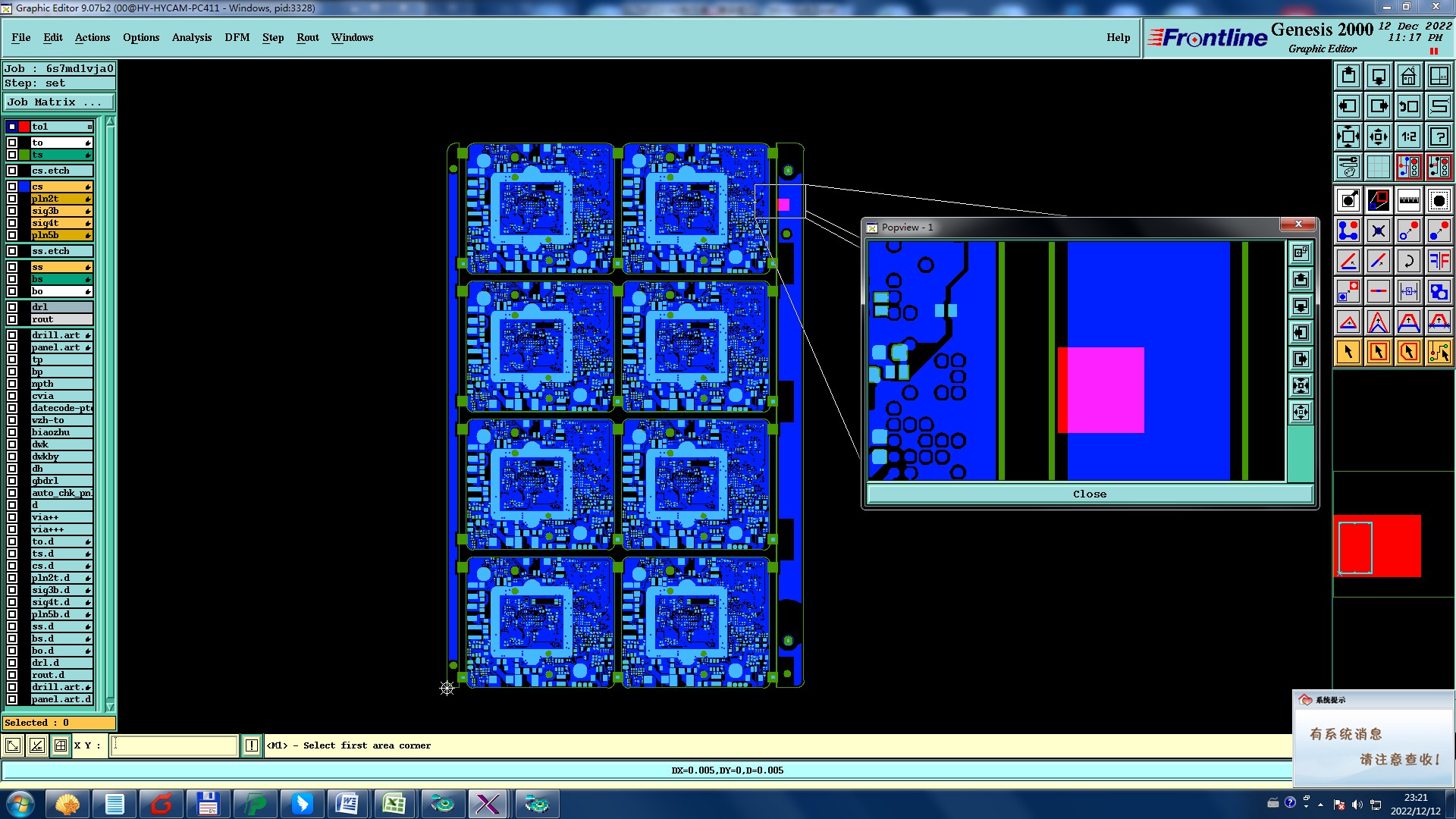Open the Job Matrix panel

pos(58,102)
